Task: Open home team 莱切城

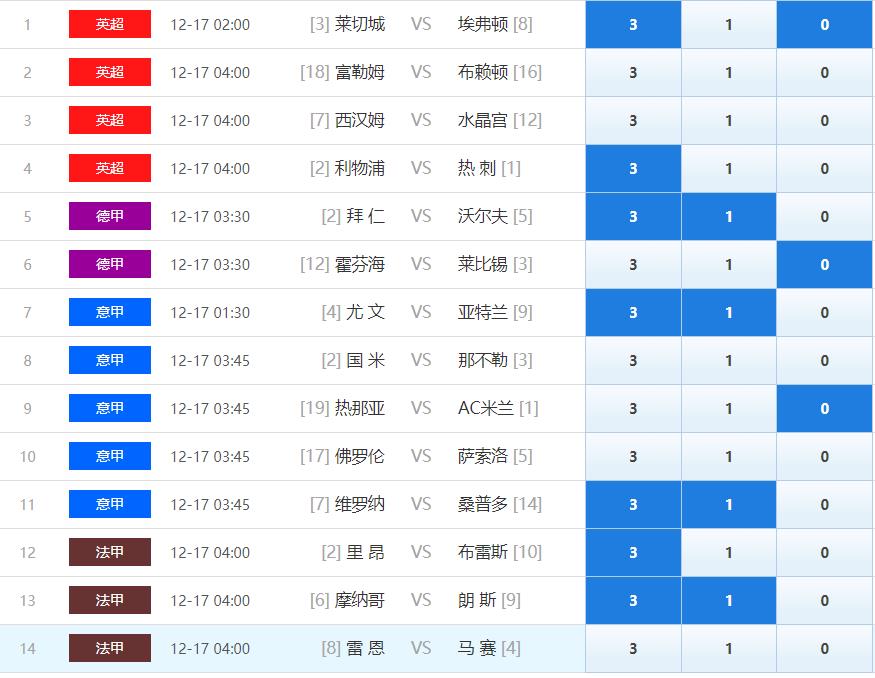Action: (360, 24)
